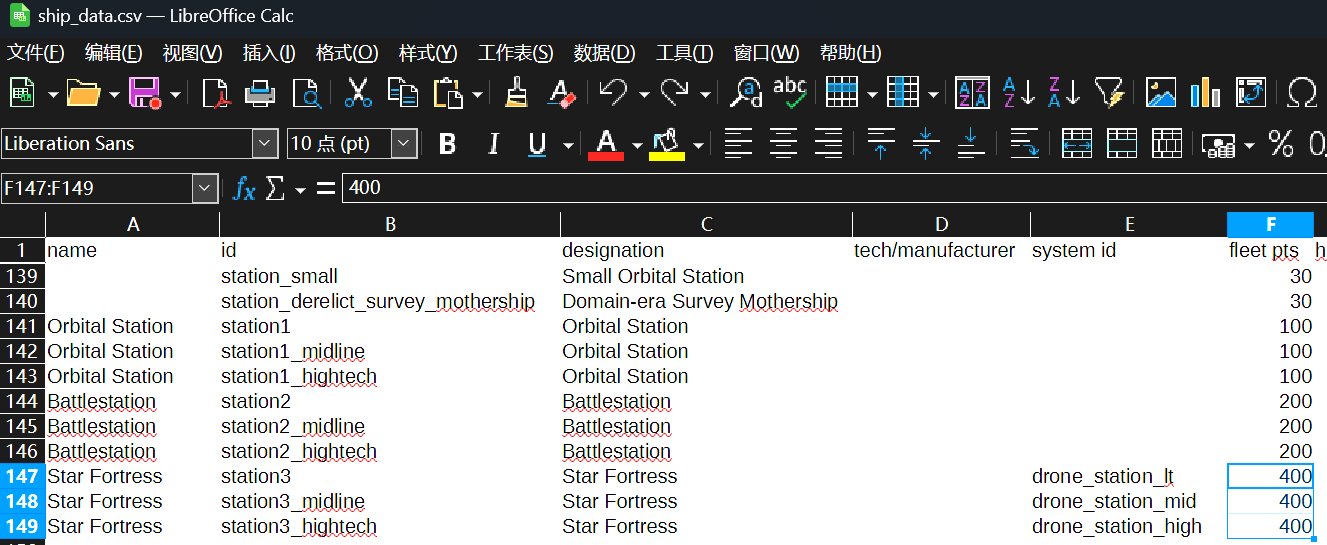Click the Sort Ascending icon
The image size is (1327, 545).
(x=1018, y=94)
